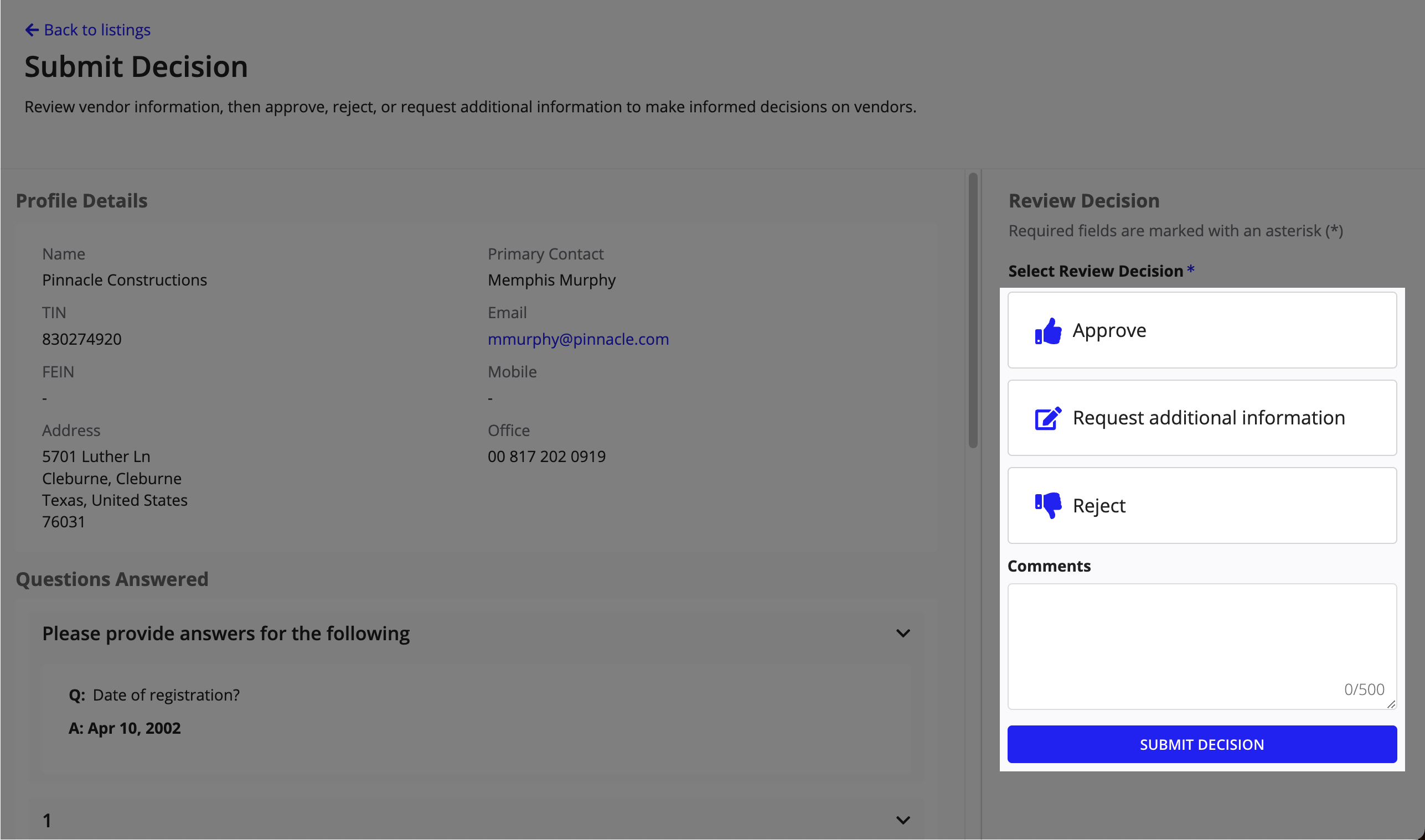This screenshot has height=840, width=1425.
Task: Click address line 5701 Luther Ln
Action: [96, 457]
